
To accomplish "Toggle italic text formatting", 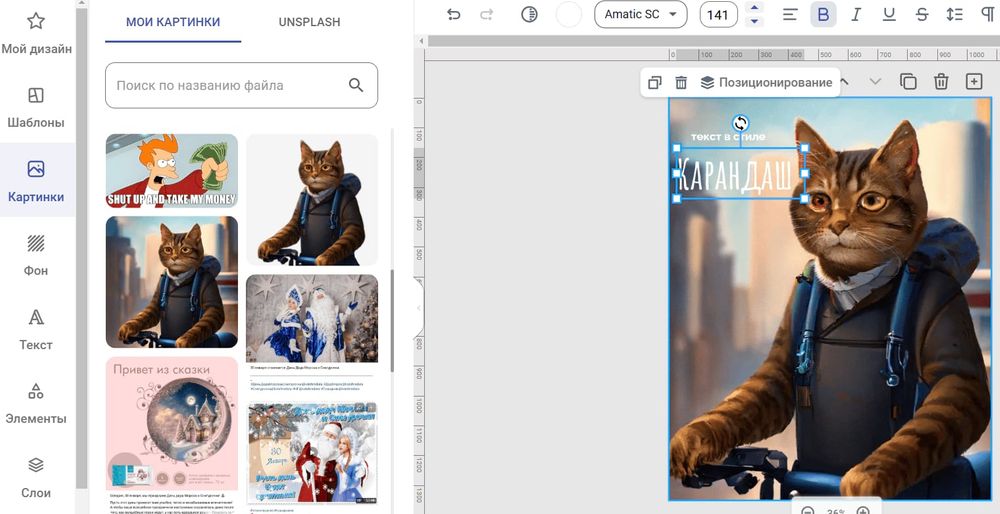I will tap(856, 14).
